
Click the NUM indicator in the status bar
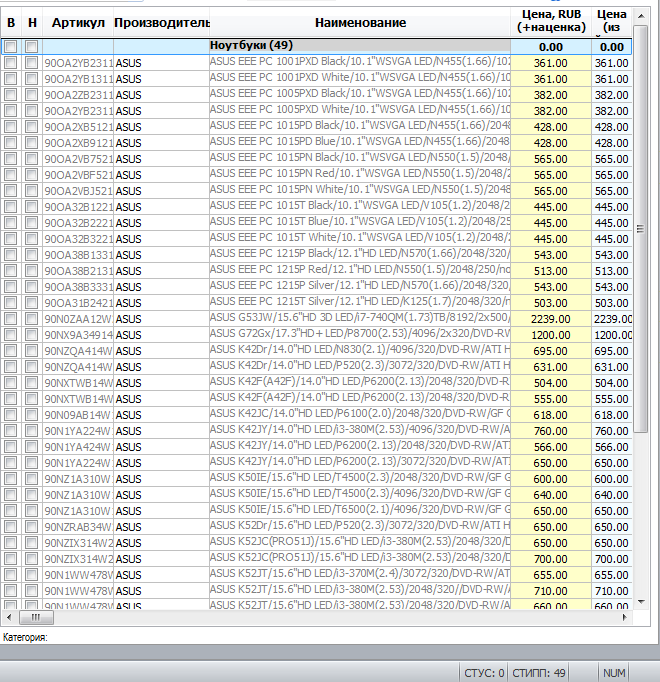tap(614, 673)
